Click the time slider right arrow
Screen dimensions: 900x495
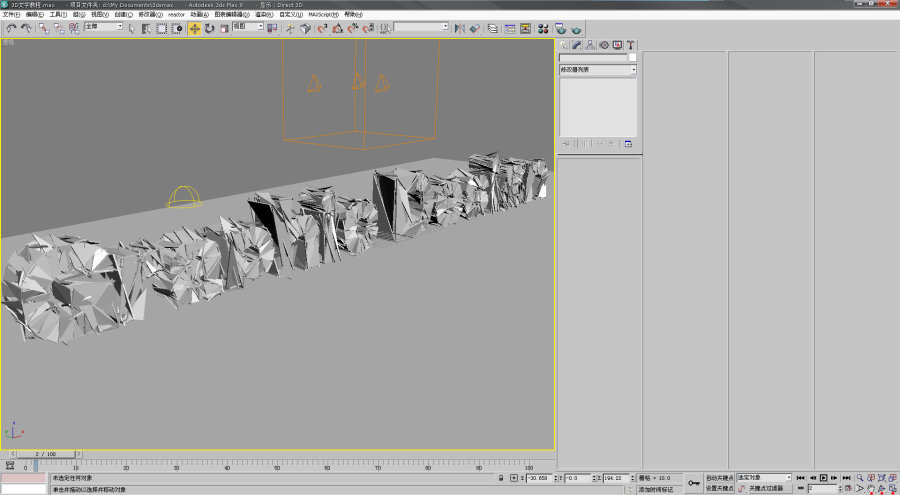click(x=79, y=454)
